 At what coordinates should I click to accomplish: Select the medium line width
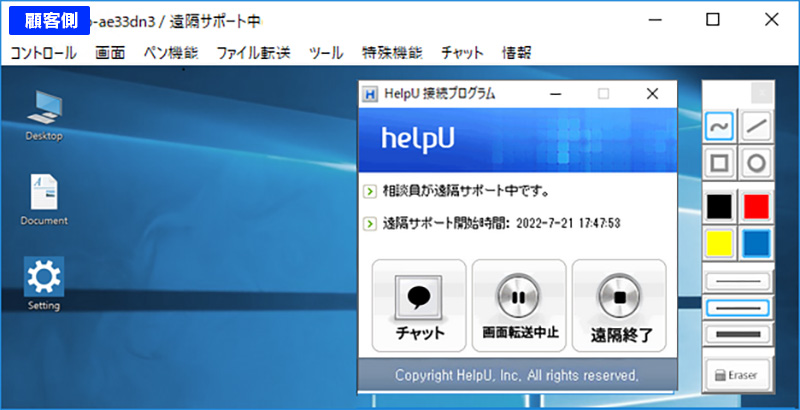tap(738, 308)
